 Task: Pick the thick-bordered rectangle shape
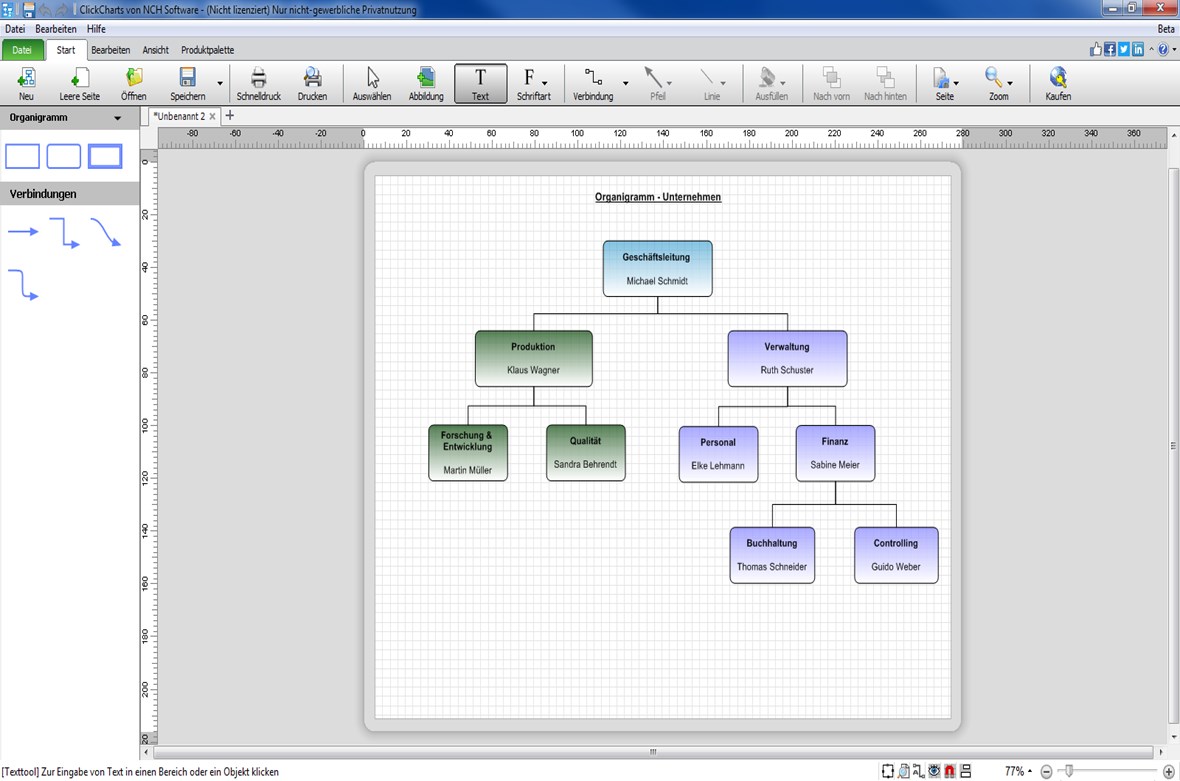105,157
